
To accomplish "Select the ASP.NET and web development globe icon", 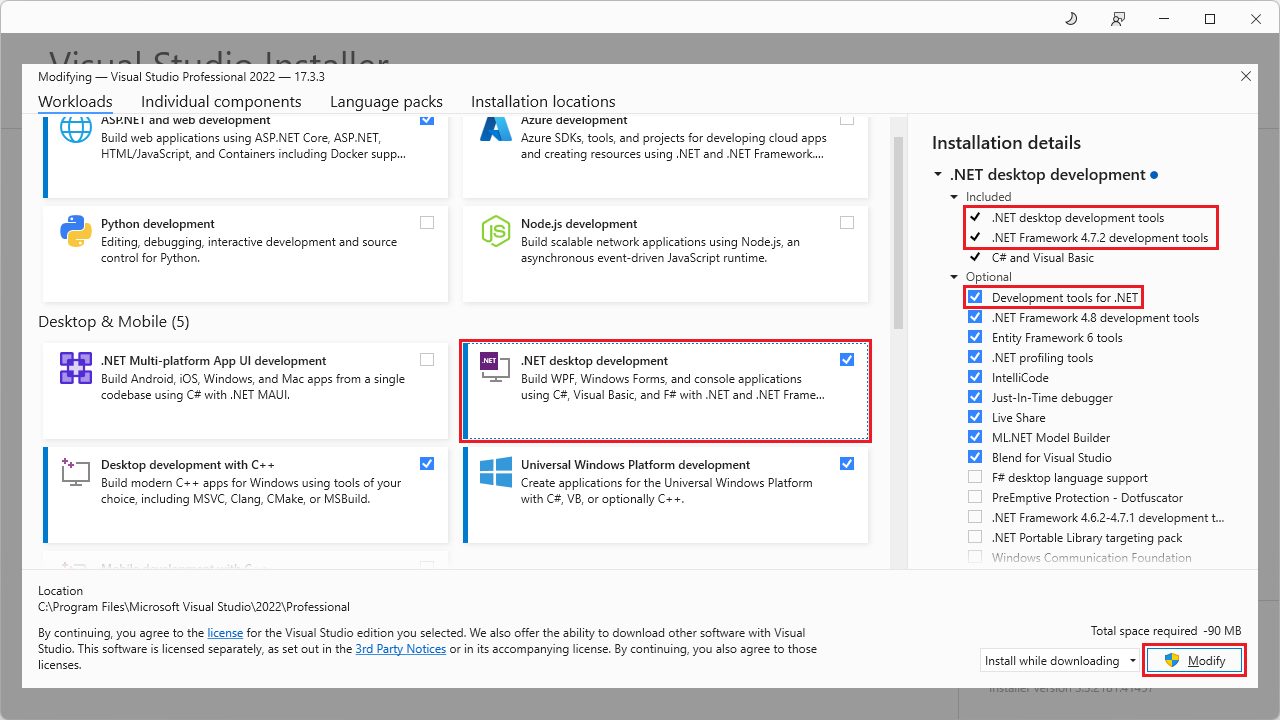I will 75,128.
